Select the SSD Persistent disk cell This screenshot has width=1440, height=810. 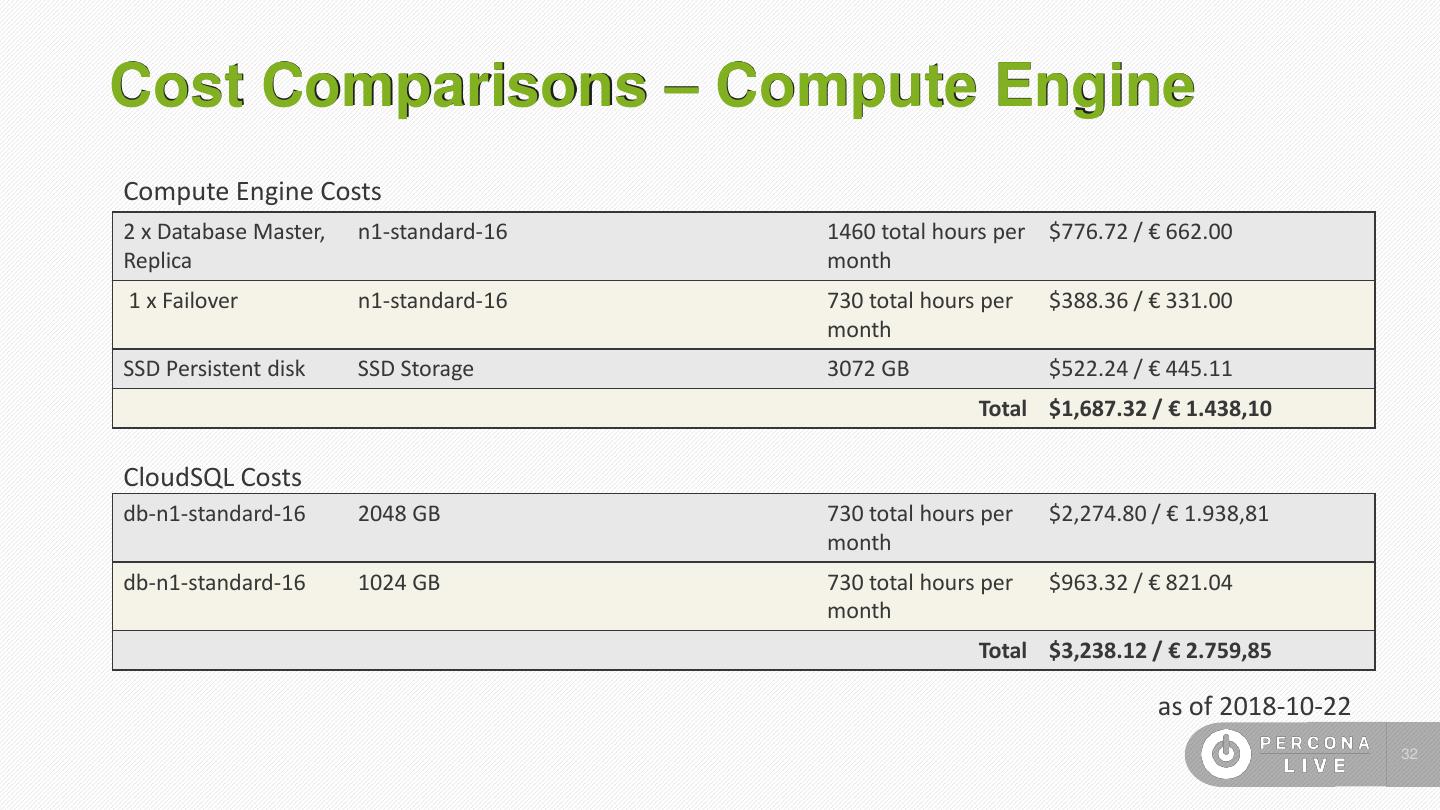[214, 369]
